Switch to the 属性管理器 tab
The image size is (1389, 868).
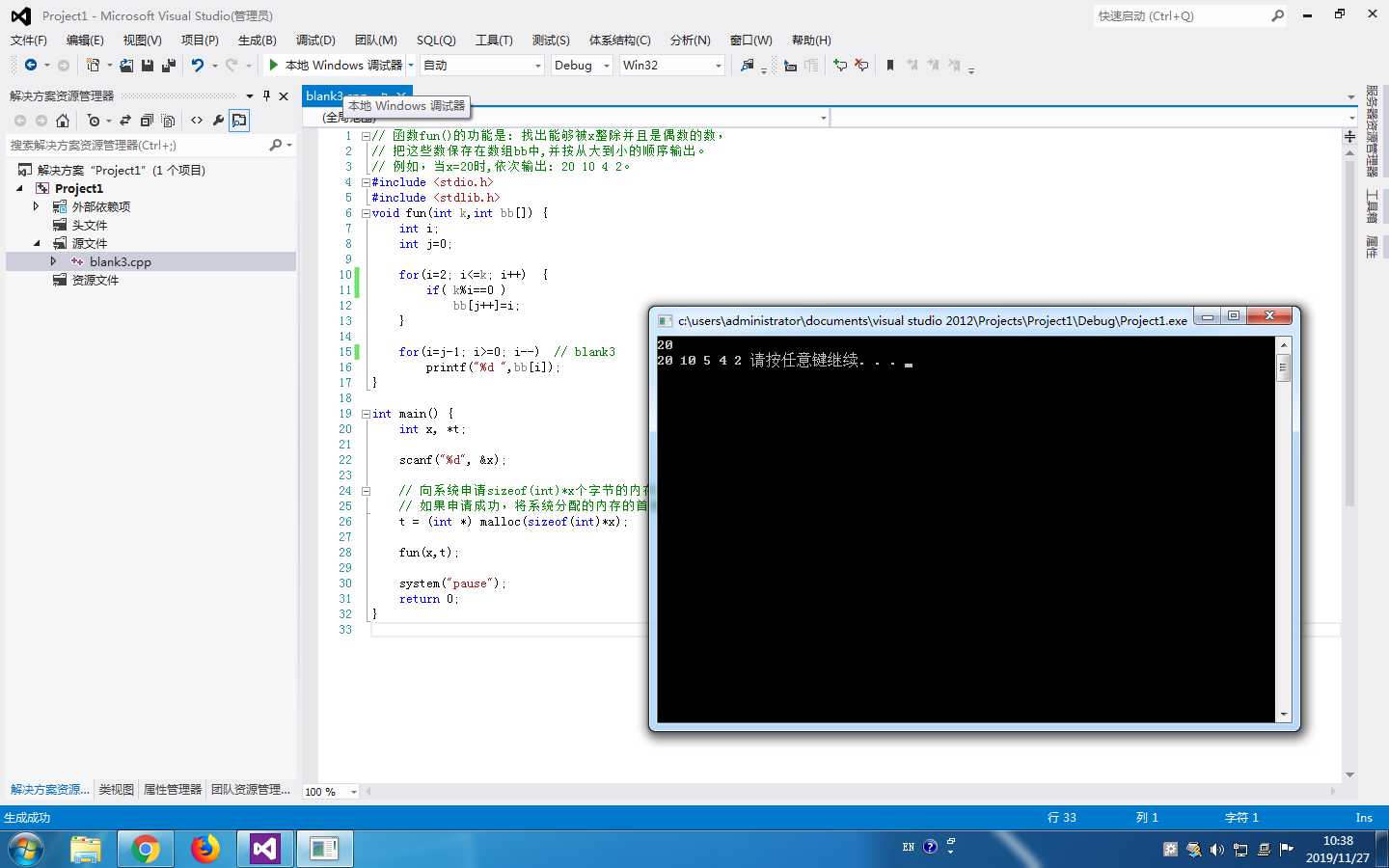(173, 789)
